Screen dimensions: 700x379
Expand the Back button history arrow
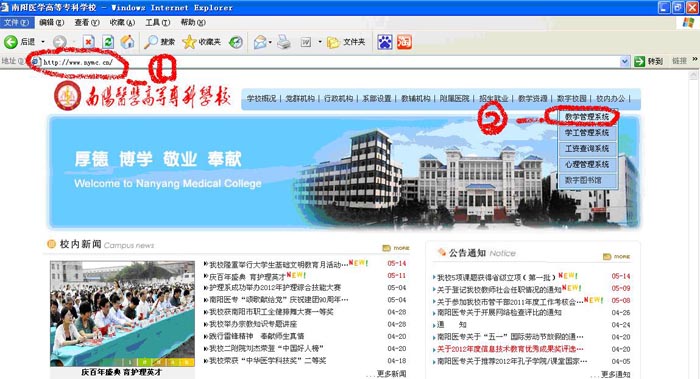tap(43, 42)
